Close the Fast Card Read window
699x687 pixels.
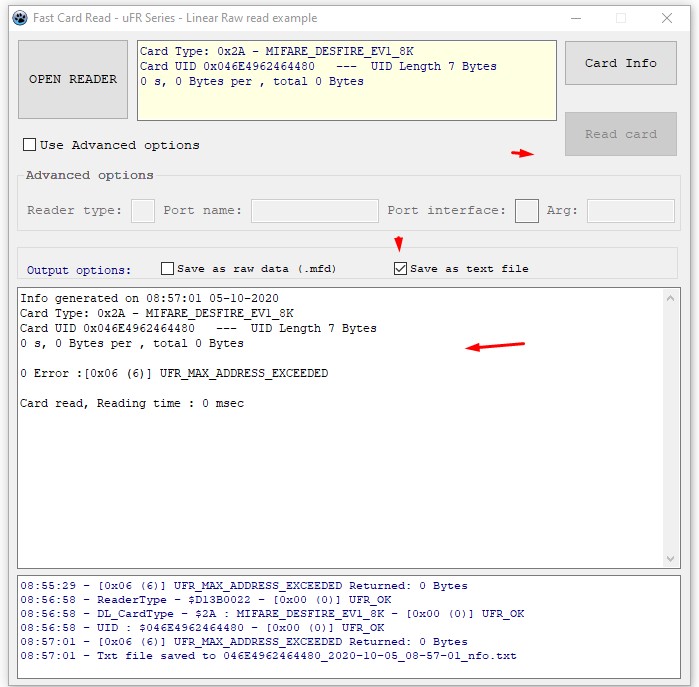(x=667, y=18)
